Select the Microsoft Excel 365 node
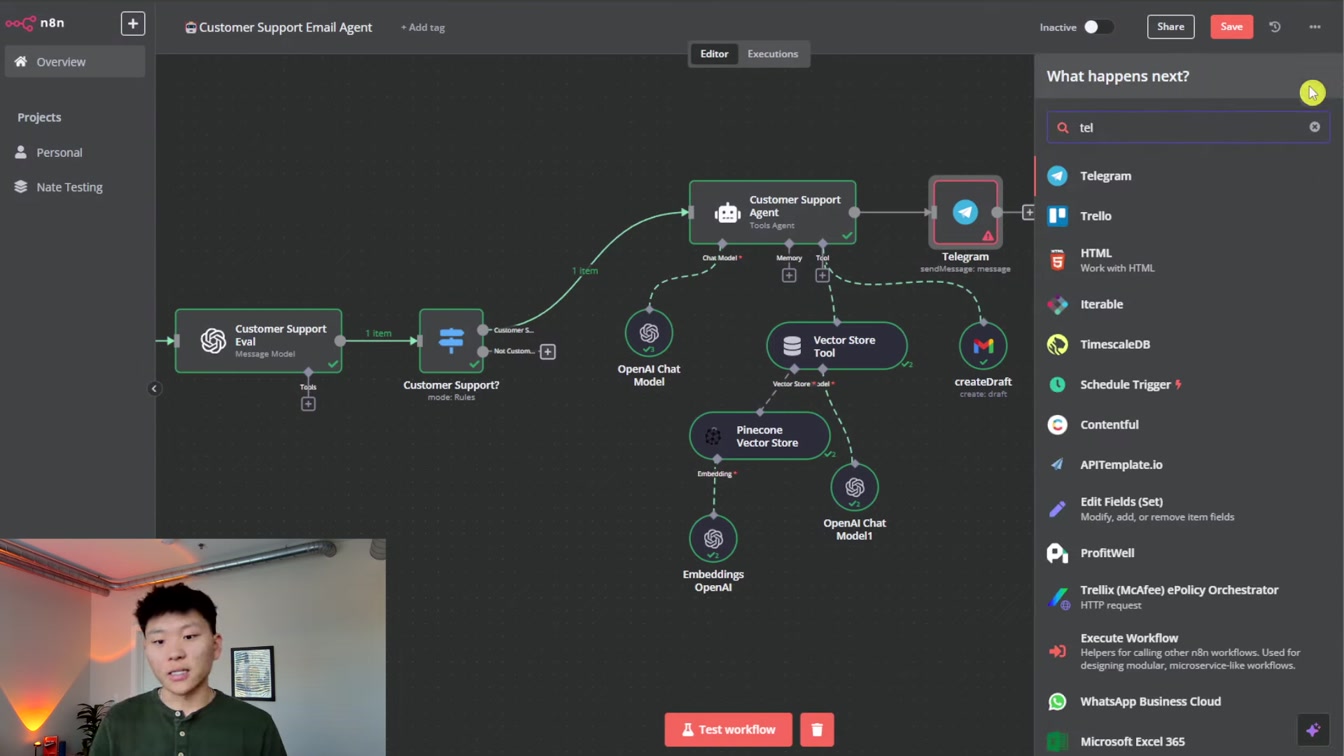 coord(1189,741)
